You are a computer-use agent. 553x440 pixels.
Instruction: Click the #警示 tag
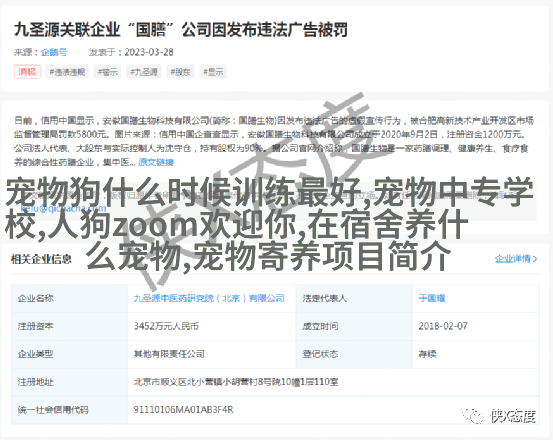(x=108, y=72)
